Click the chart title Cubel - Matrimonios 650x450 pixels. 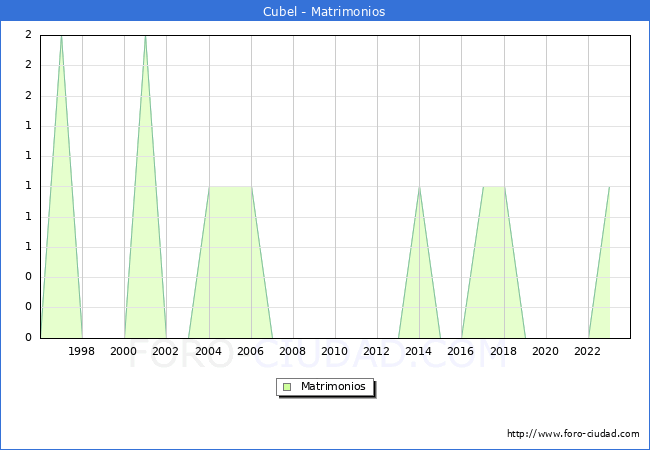(x=325, y=11)
